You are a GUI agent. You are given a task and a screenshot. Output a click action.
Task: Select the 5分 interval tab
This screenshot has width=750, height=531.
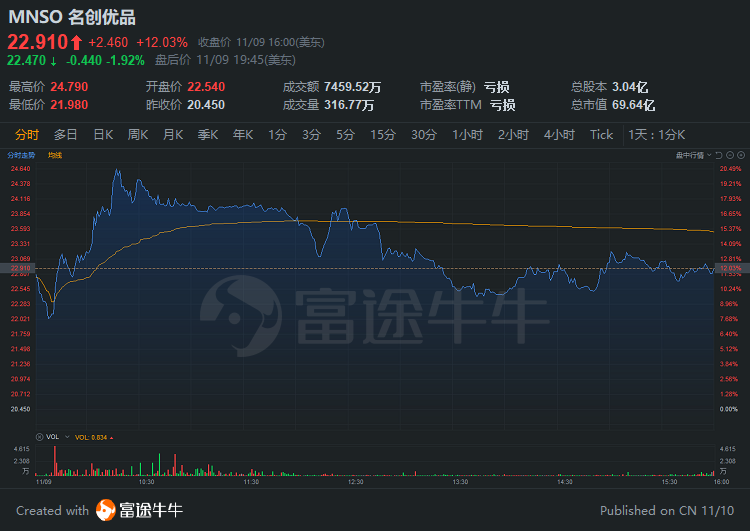point(345,135)
